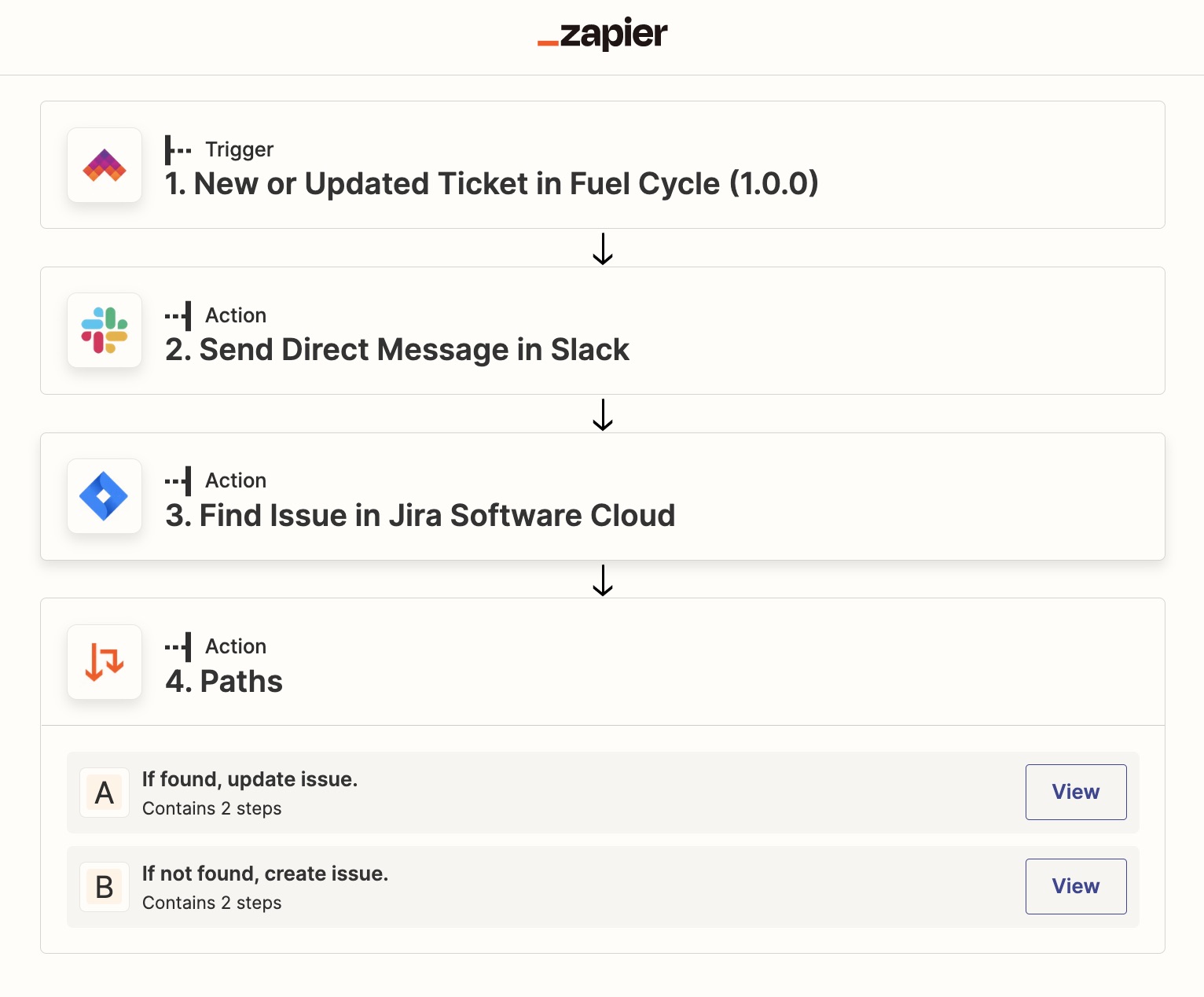Click the 'Action' label in Jira step

tap(236, 480)
